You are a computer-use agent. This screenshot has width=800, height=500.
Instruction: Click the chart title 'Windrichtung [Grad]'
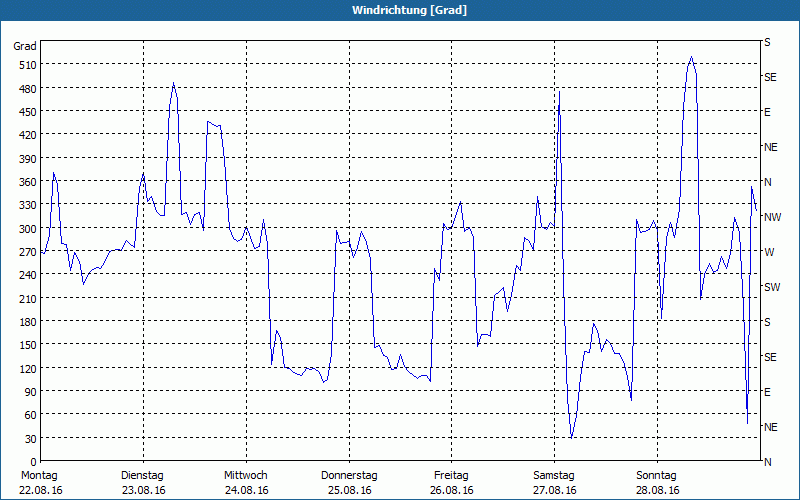409,10
